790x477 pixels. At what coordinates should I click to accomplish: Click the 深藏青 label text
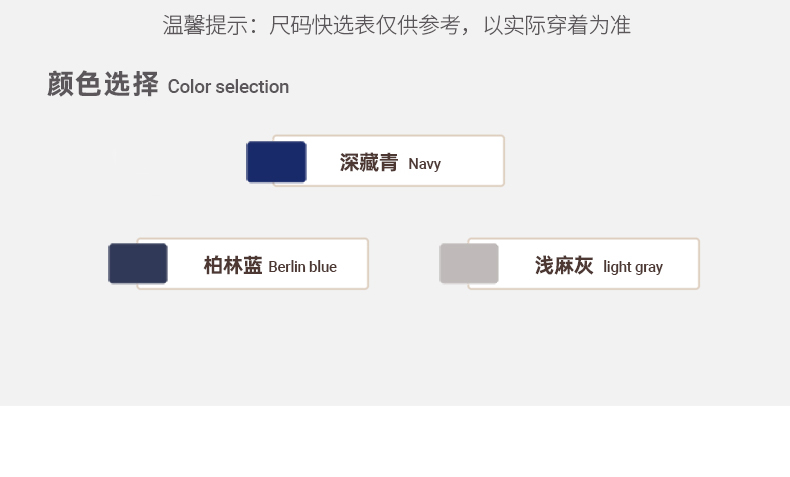coord(369,163)
